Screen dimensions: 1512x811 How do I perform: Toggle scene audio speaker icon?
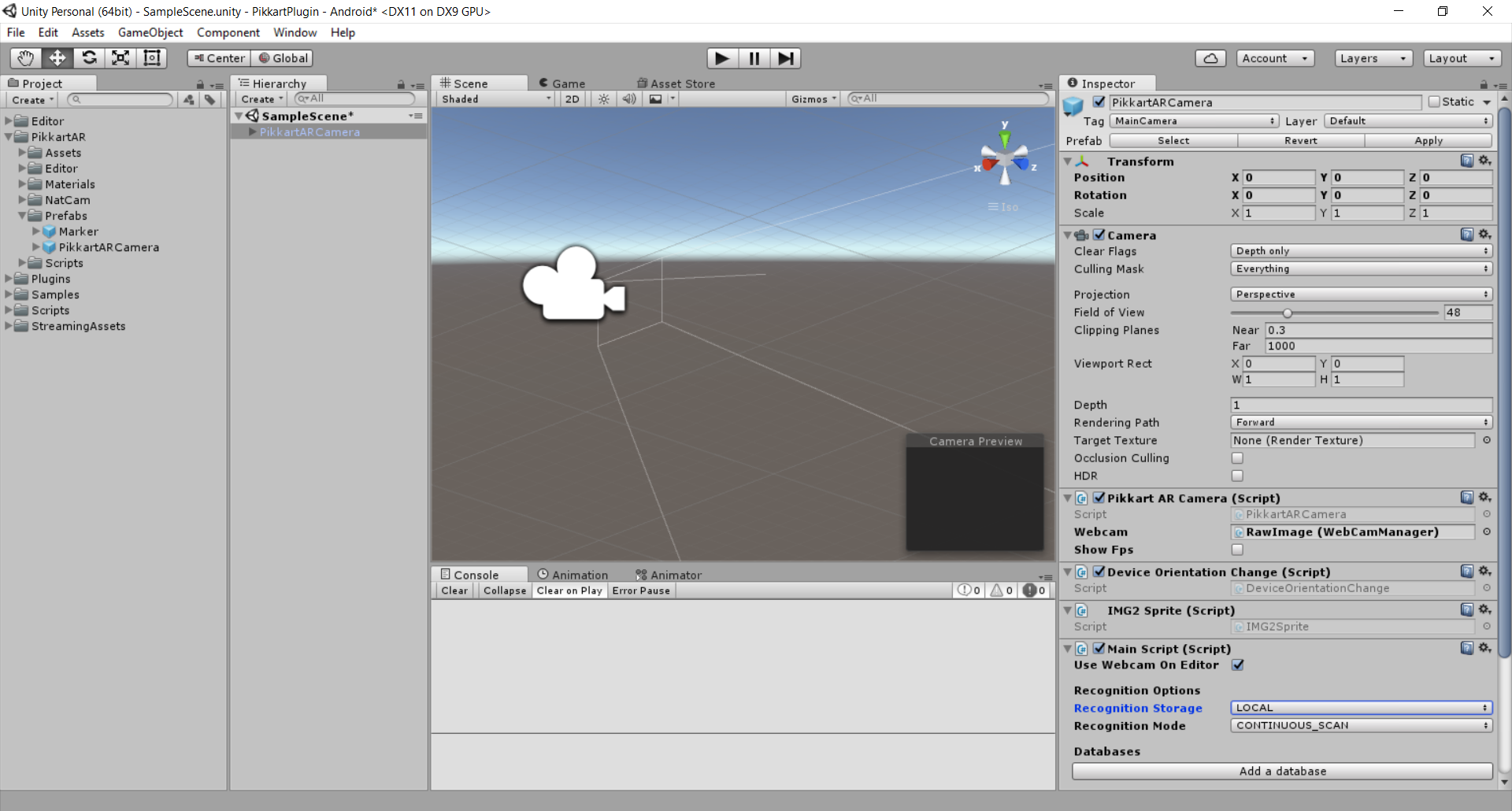tap(629, 99)
